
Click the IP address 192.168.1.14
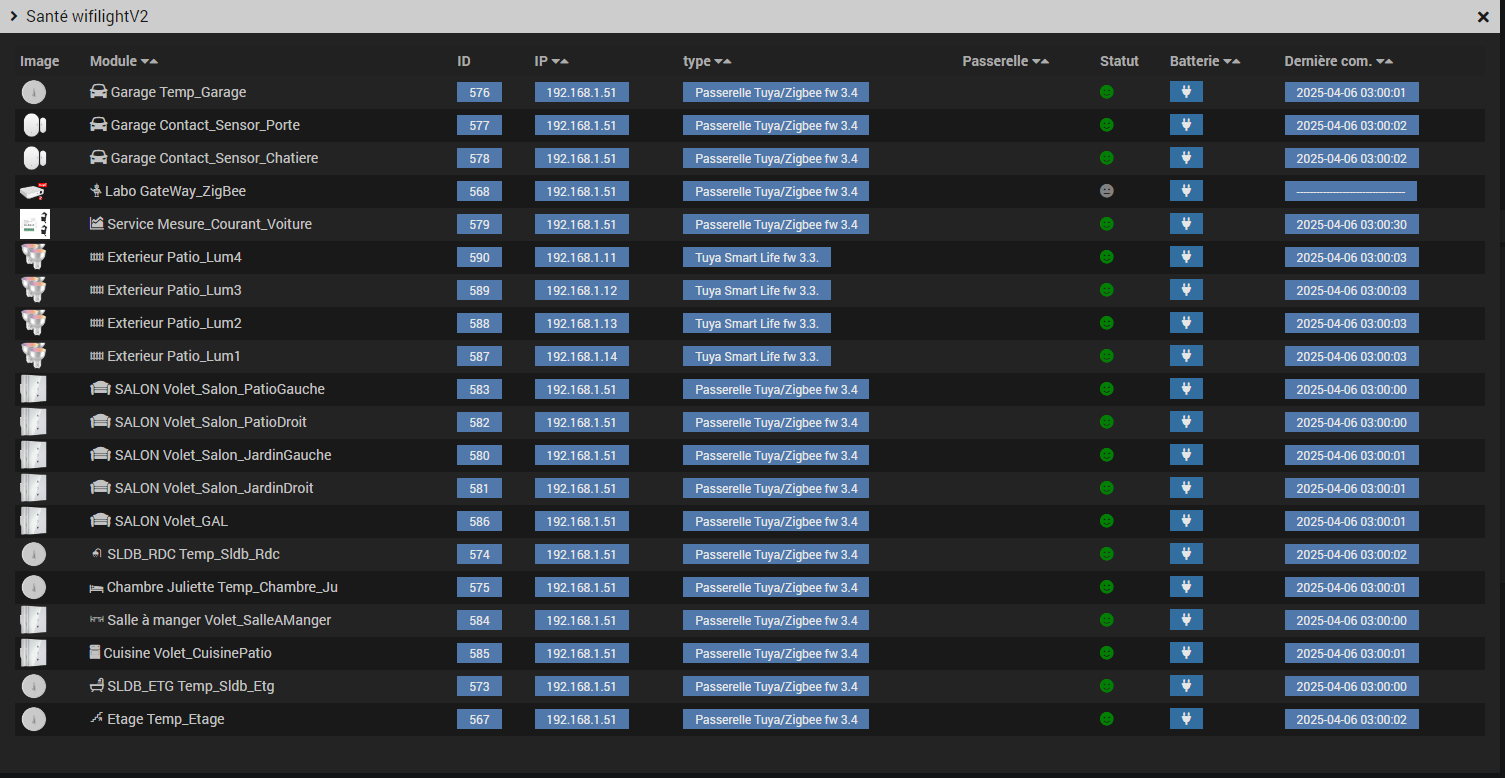tap(581, 356)
